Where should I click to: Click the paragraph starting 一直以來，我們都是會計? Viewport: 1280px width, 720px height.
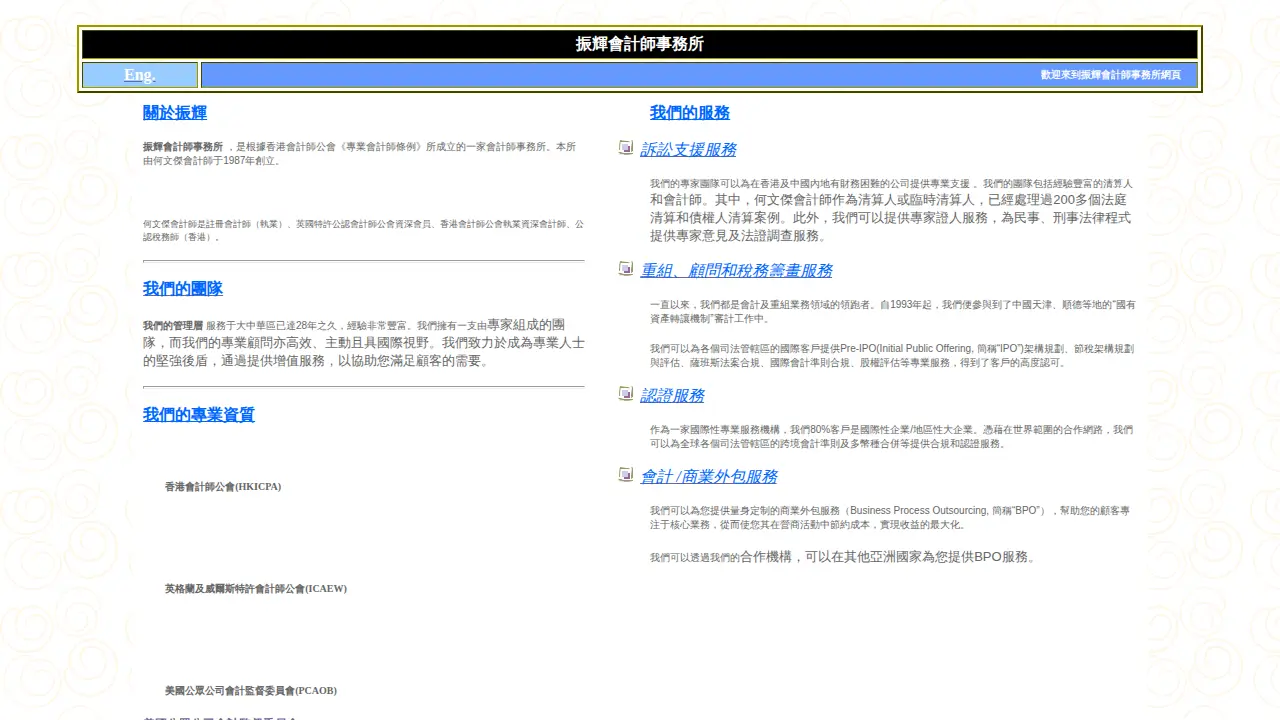892,312
